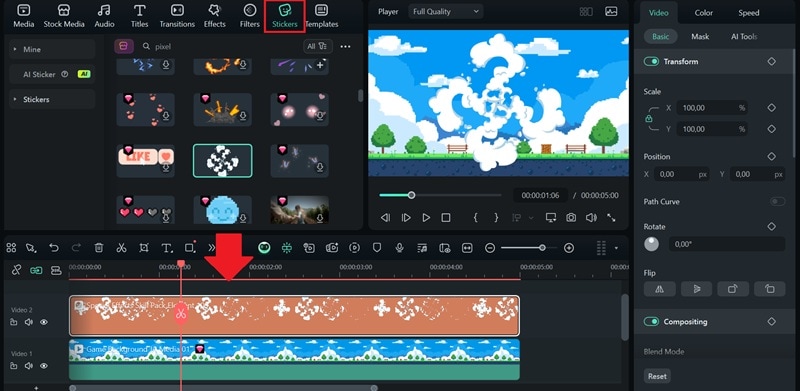Screen dimensions: 800x391
Task: Click the player volume speaker icon
Action: (x=591, y=217)
